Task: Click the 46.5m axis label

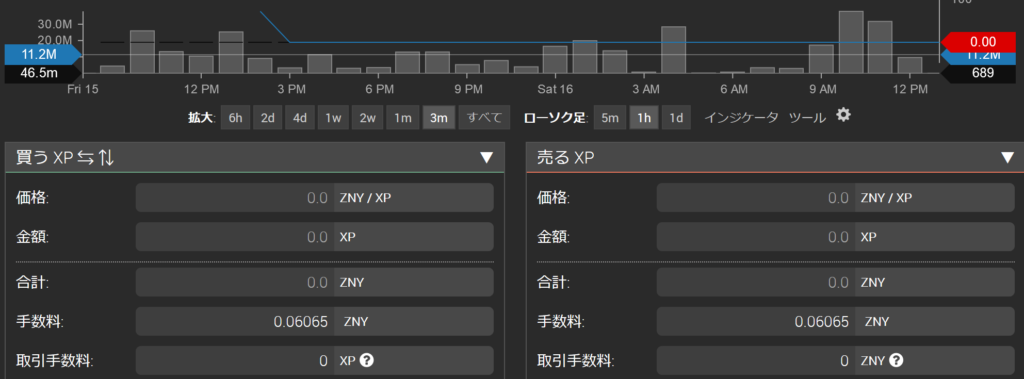Action: tap(43, 73)
